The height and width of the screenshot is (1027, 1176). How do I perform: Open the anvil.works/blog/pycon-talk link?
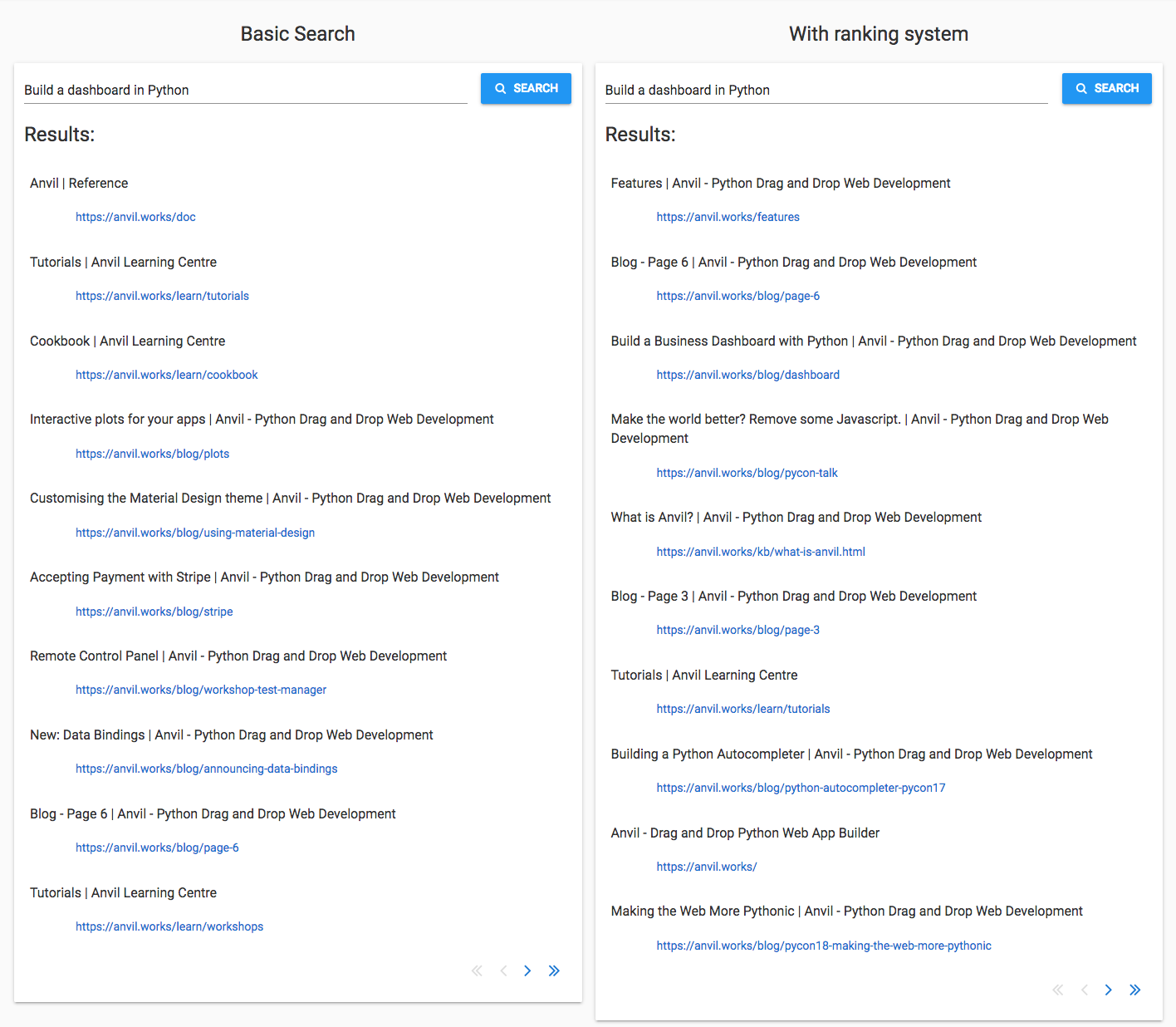click(x=747, y=473)
